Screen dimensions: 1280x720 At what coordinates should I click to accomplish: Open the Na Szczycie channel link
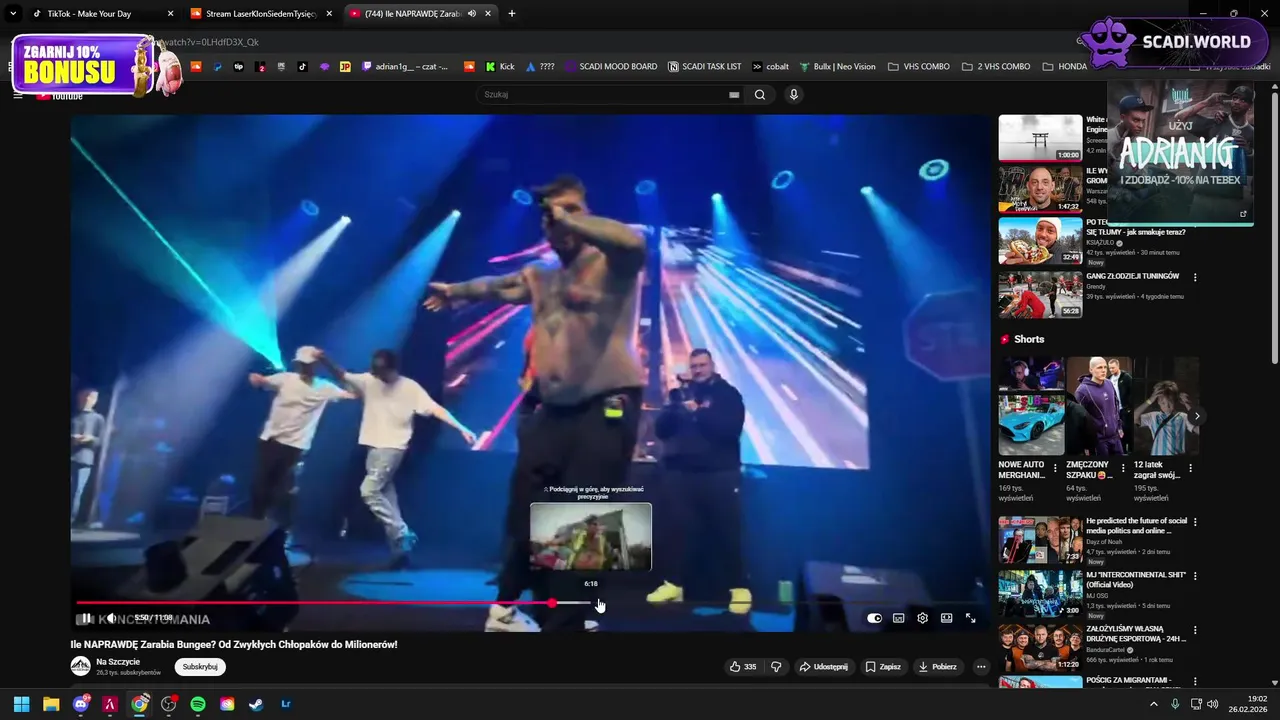pyautogui.click(x=118, y=662)
